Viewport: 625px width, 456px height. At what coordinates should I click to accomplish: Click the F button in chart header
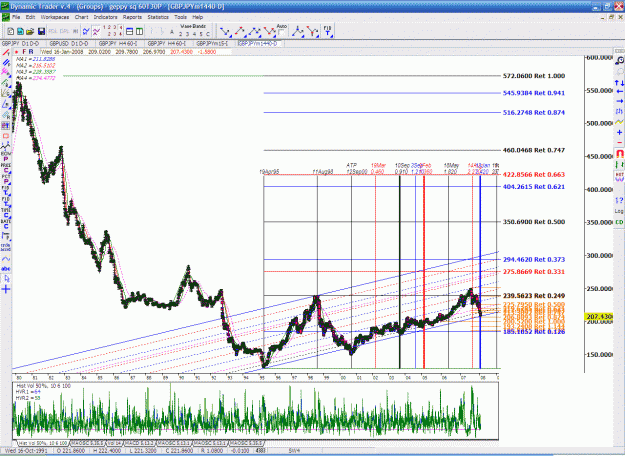click(24, 52)
